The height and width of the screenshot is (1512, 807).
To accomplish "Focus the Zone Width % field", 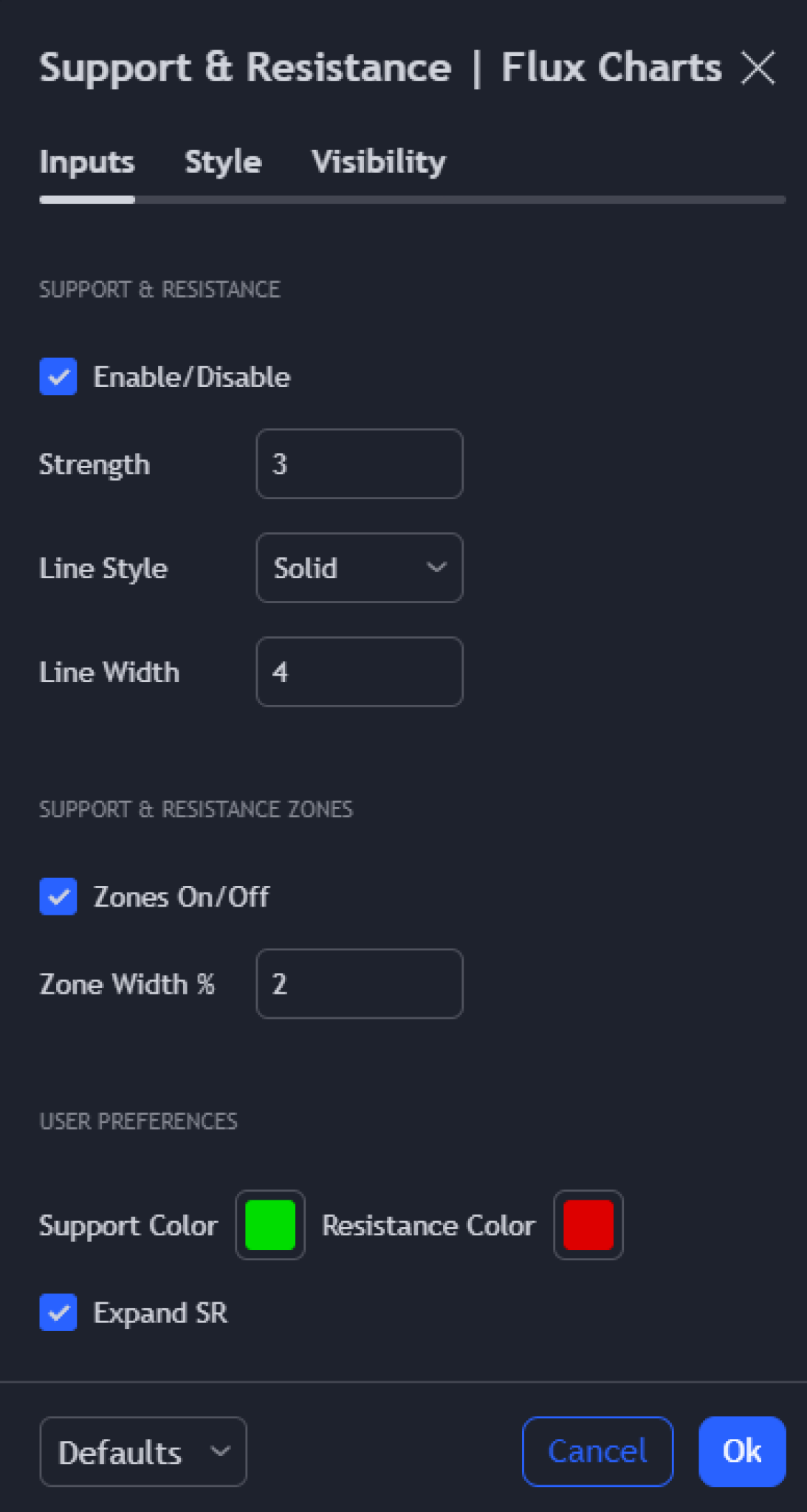I will pyautogui.click(x=360, y=984).
